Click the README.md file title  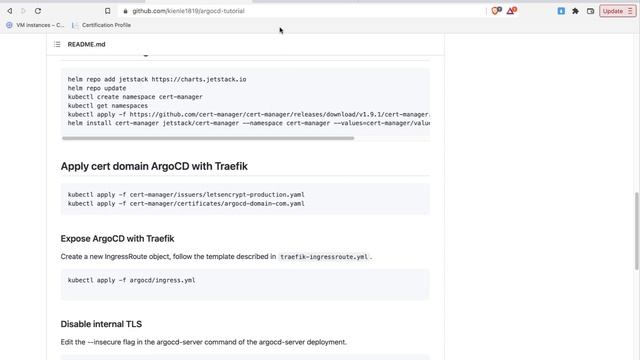click(86, 44)
